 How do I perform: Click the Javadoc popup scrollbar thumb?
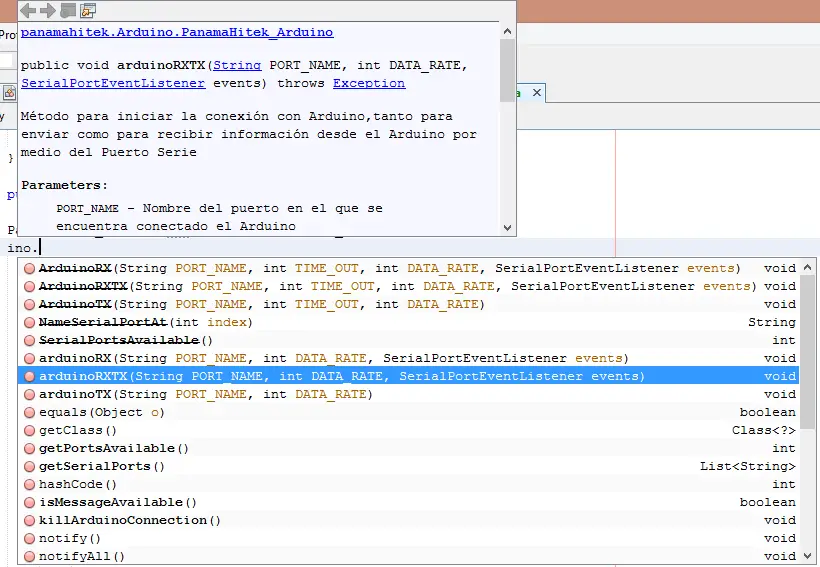tap(507, 70)
